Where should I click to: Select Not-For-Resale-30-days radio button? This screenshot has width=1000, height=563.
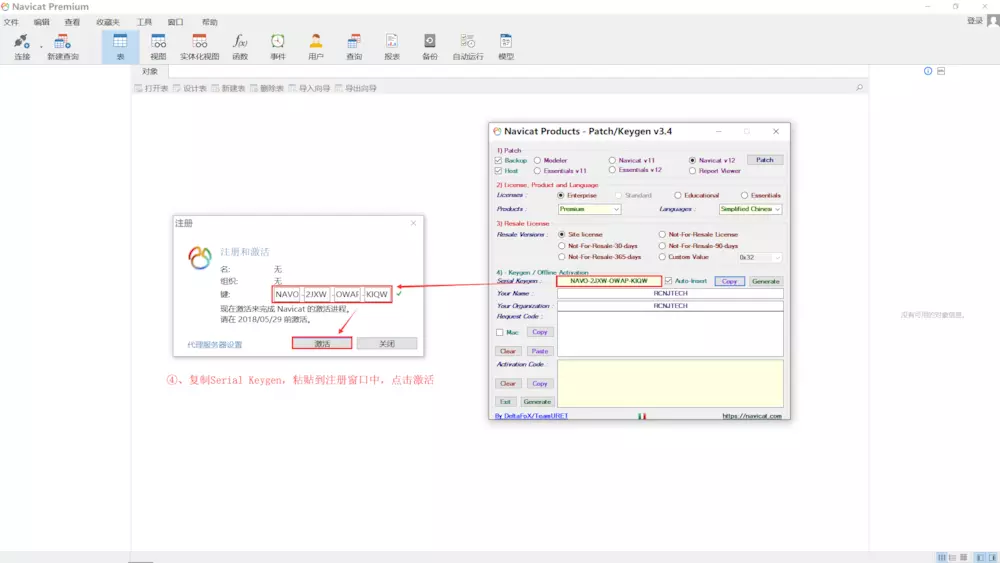[x=562, y=246]
